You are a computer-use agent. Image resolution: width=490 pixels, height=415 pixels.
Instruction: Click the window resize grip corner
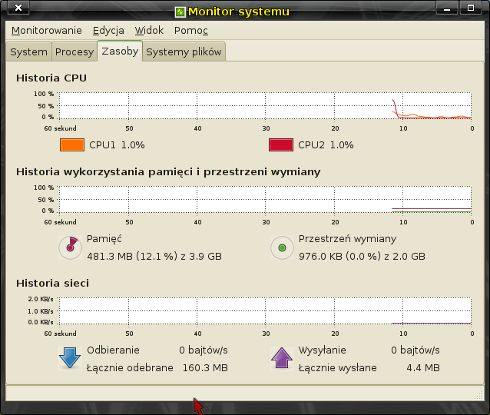[x=479, y=395]
